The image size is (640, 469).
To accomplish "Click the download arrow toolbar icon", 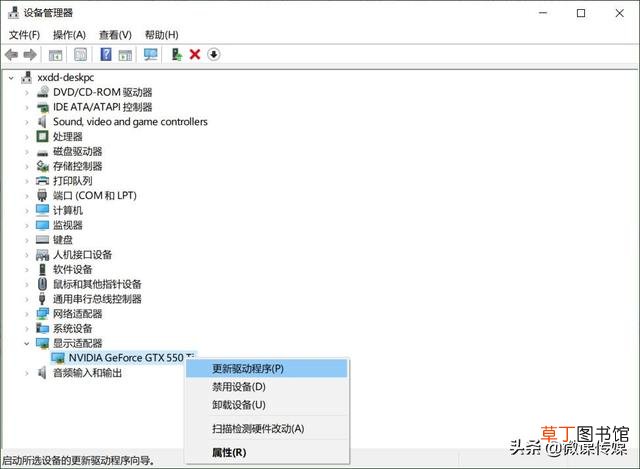I will click(x=214, y=54).
